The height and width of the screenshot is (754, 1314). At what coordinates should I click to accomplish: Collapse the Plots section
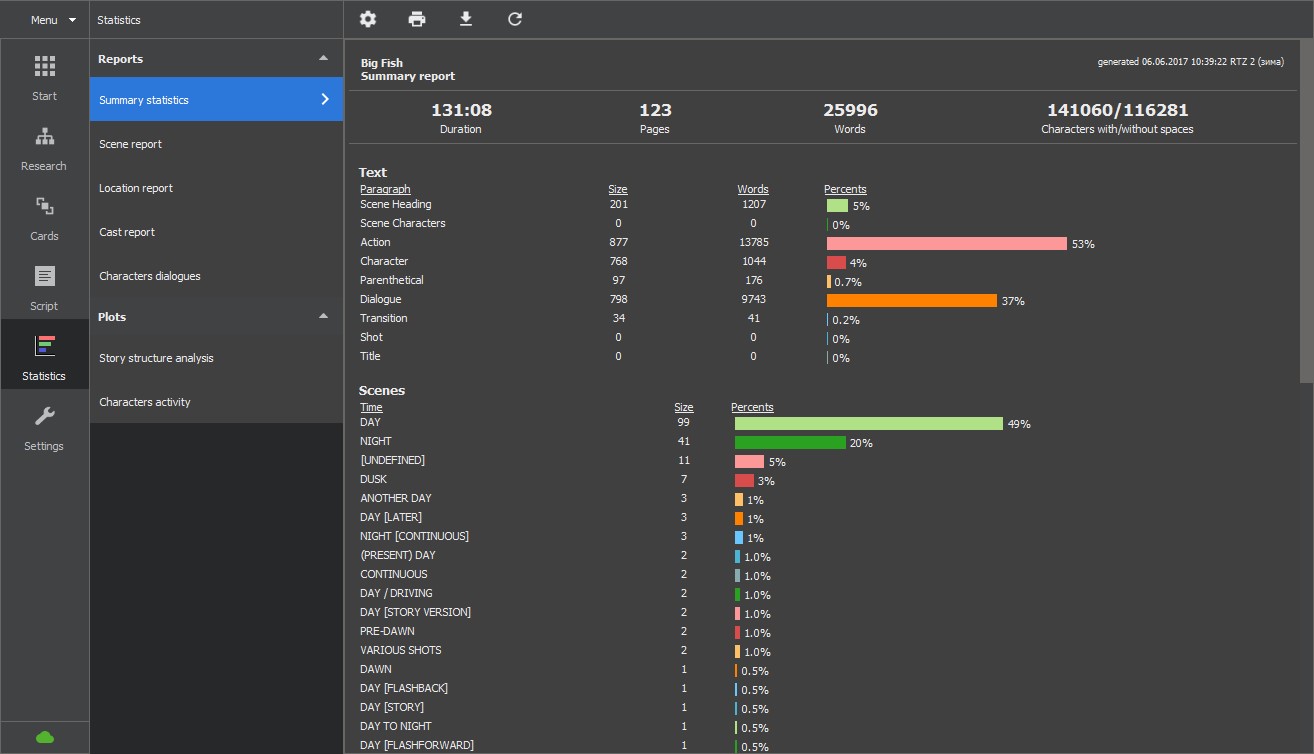tap(323, 317)
